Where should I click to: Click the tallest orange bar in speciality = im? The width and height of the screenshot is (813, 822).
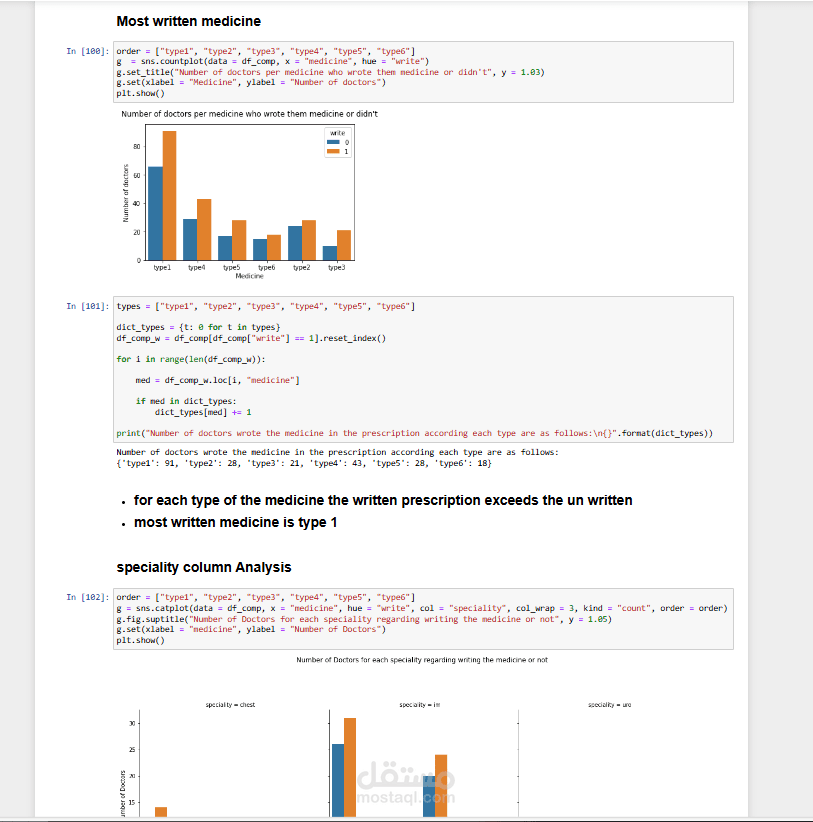click(350, 767)
